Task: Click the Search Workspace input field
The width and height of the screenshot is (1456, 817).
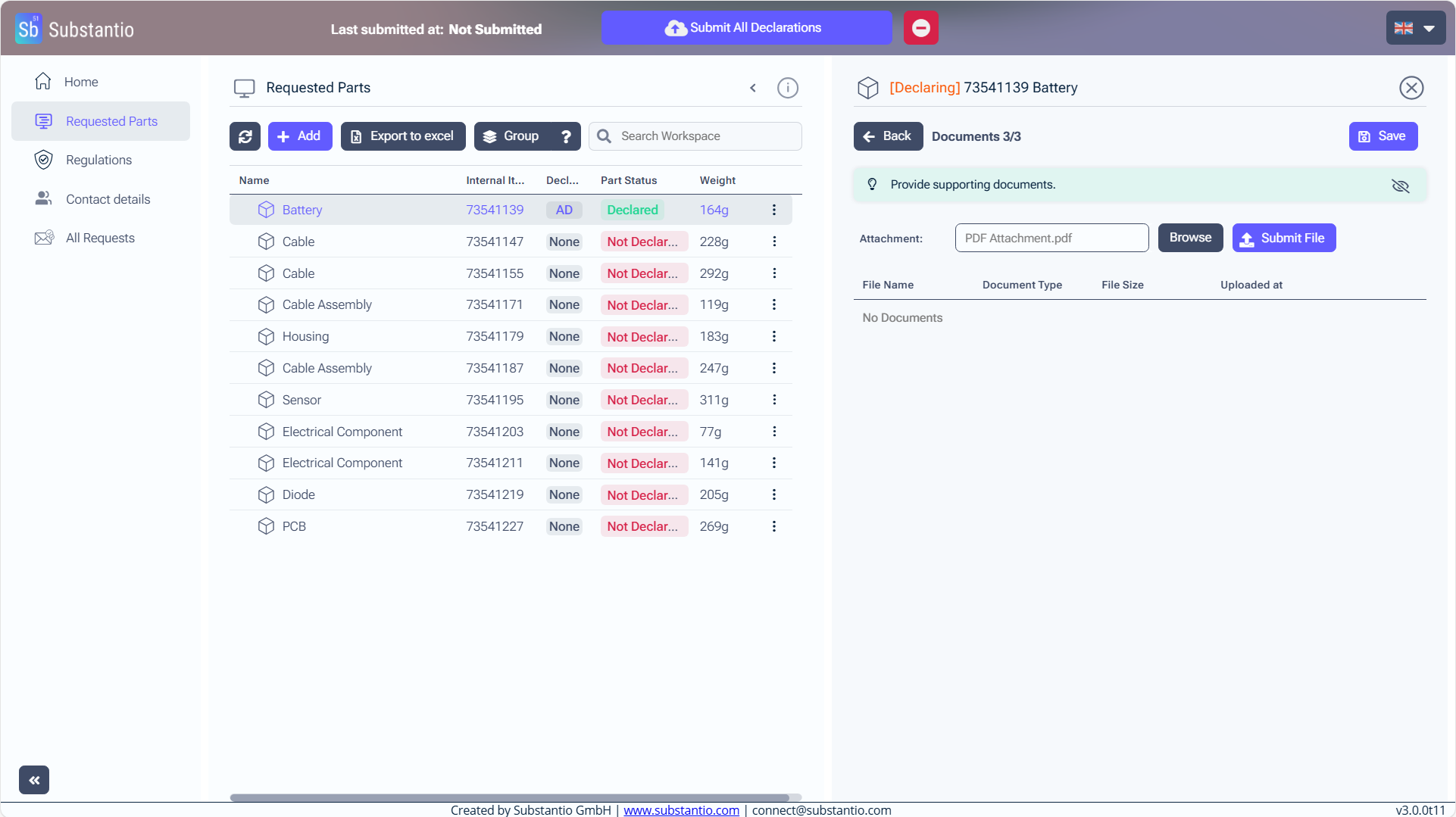Action: click(x=706, y=136)
